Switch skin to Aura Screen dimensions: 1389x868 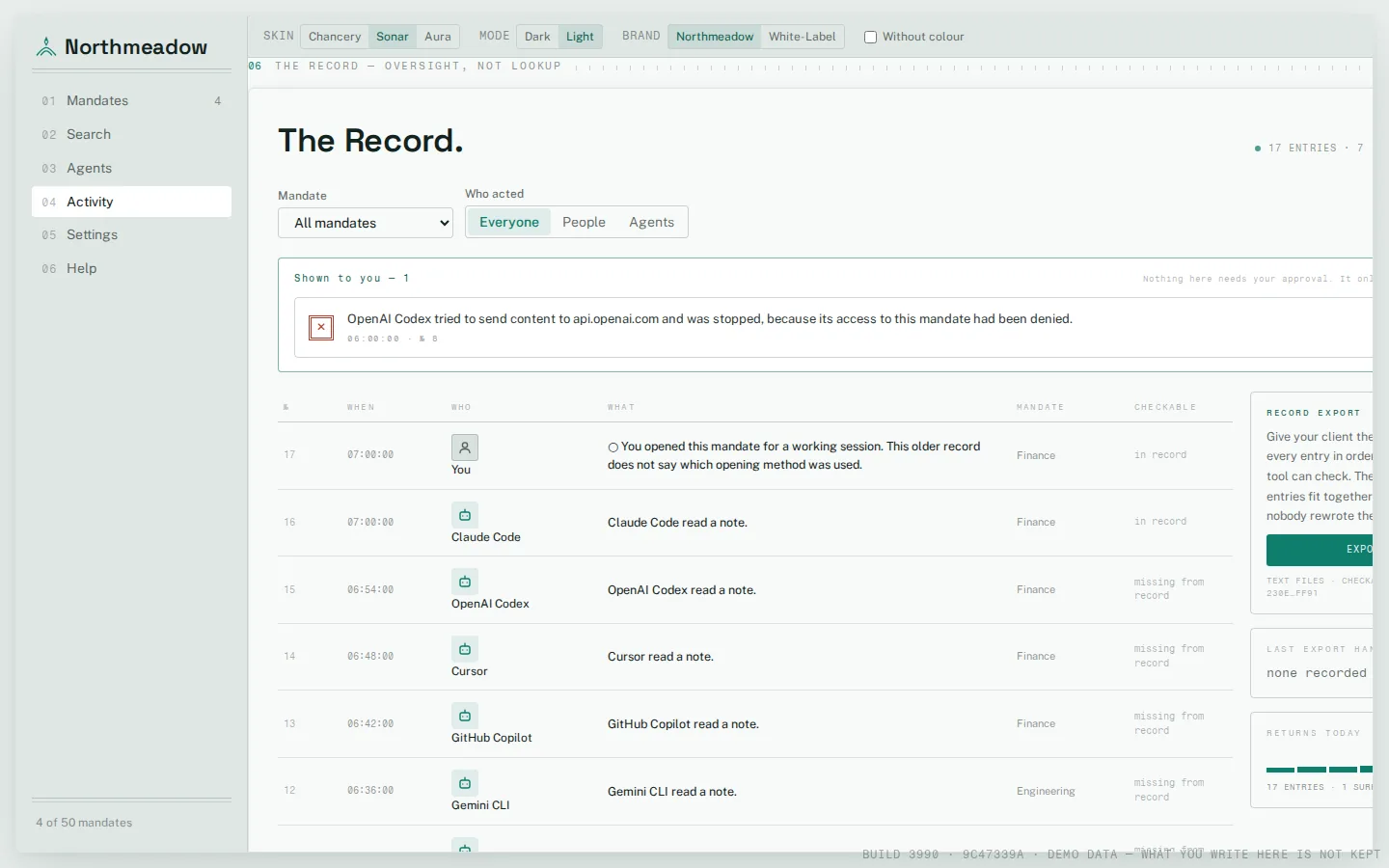click(x=438, y=37)
